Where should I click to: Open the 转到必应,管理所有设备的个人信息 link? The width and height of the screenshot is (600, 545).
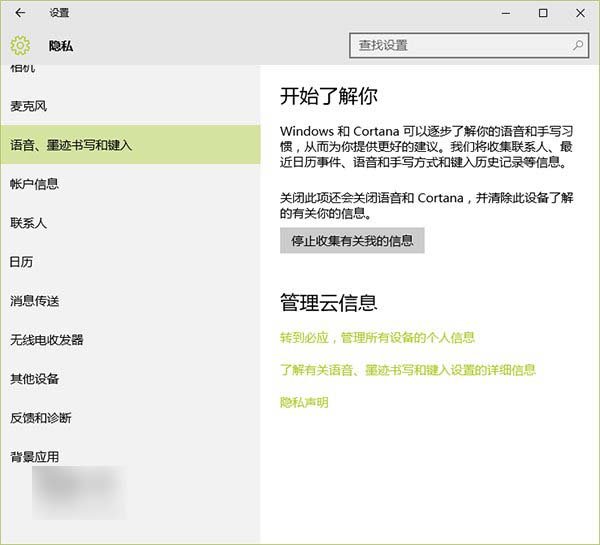377,338
